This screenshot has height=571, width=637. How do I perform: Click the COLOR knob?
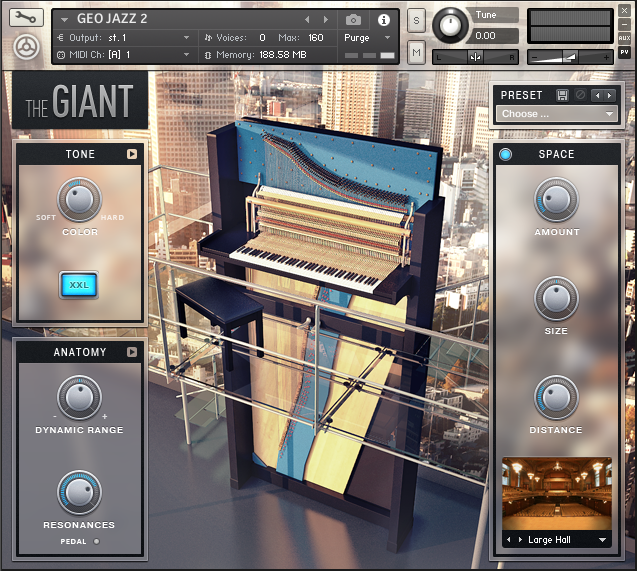[79, 199]
